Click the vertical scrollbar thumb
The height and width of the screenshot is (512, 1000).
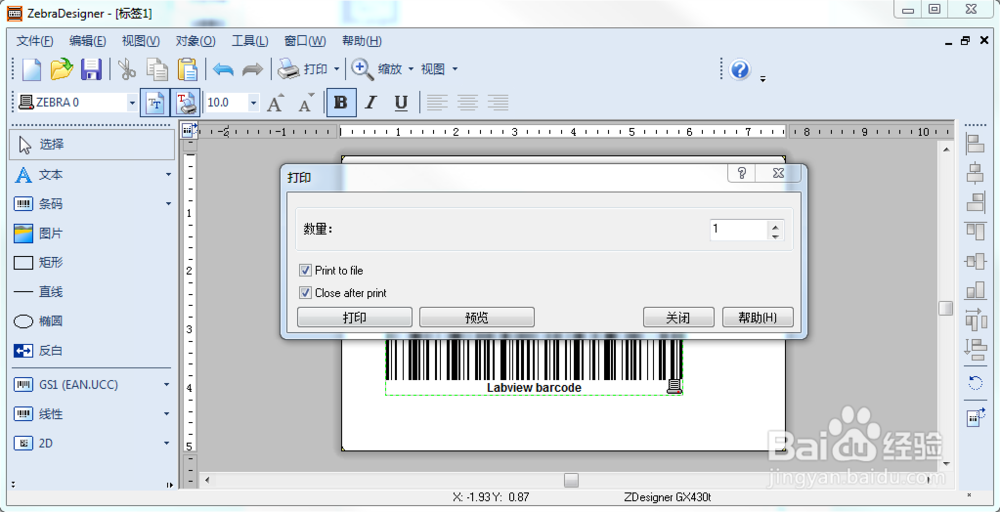tap(946, 309)
